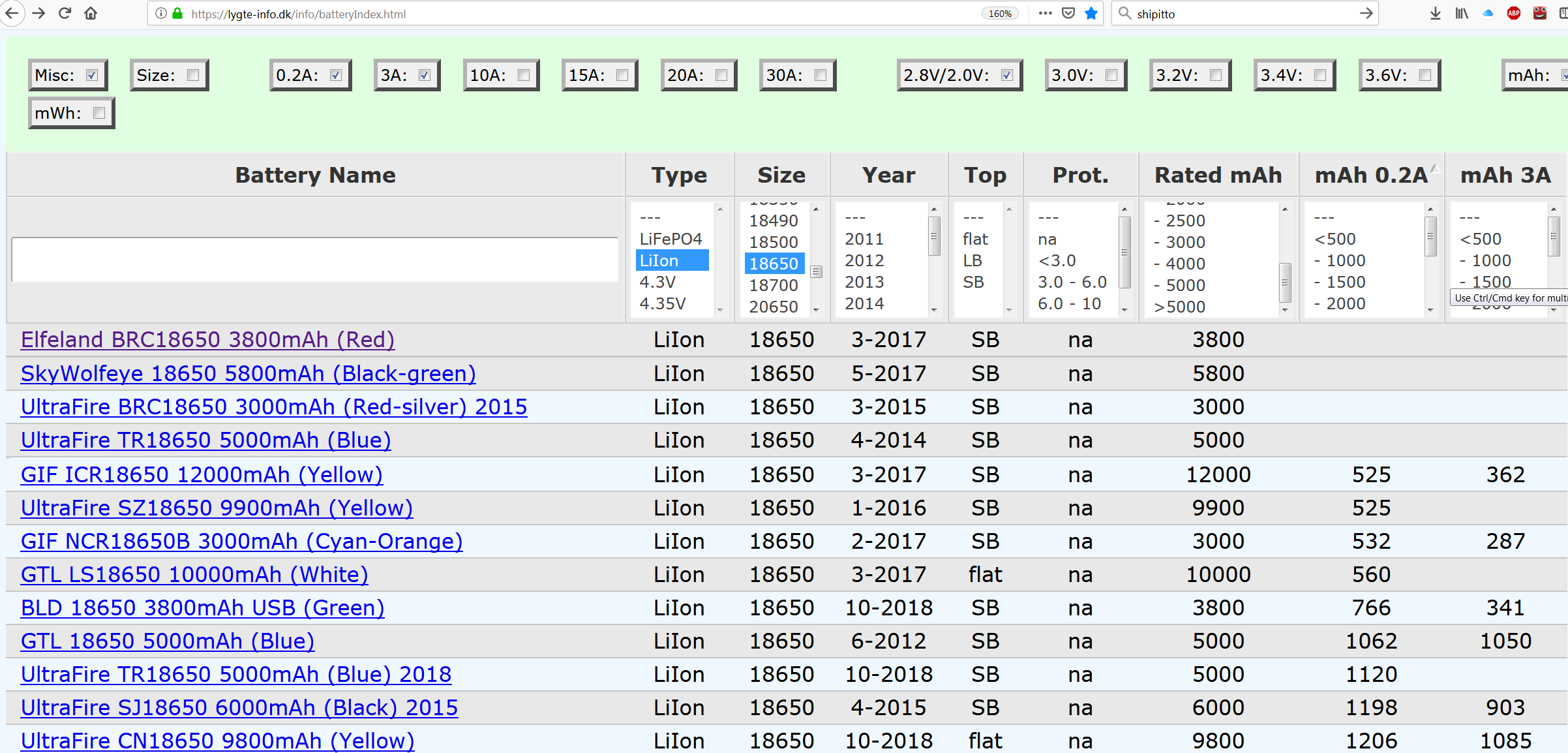Open the page actions three-dots menu
Screen dimensions: 1568x753
[x=1046, y=13]
